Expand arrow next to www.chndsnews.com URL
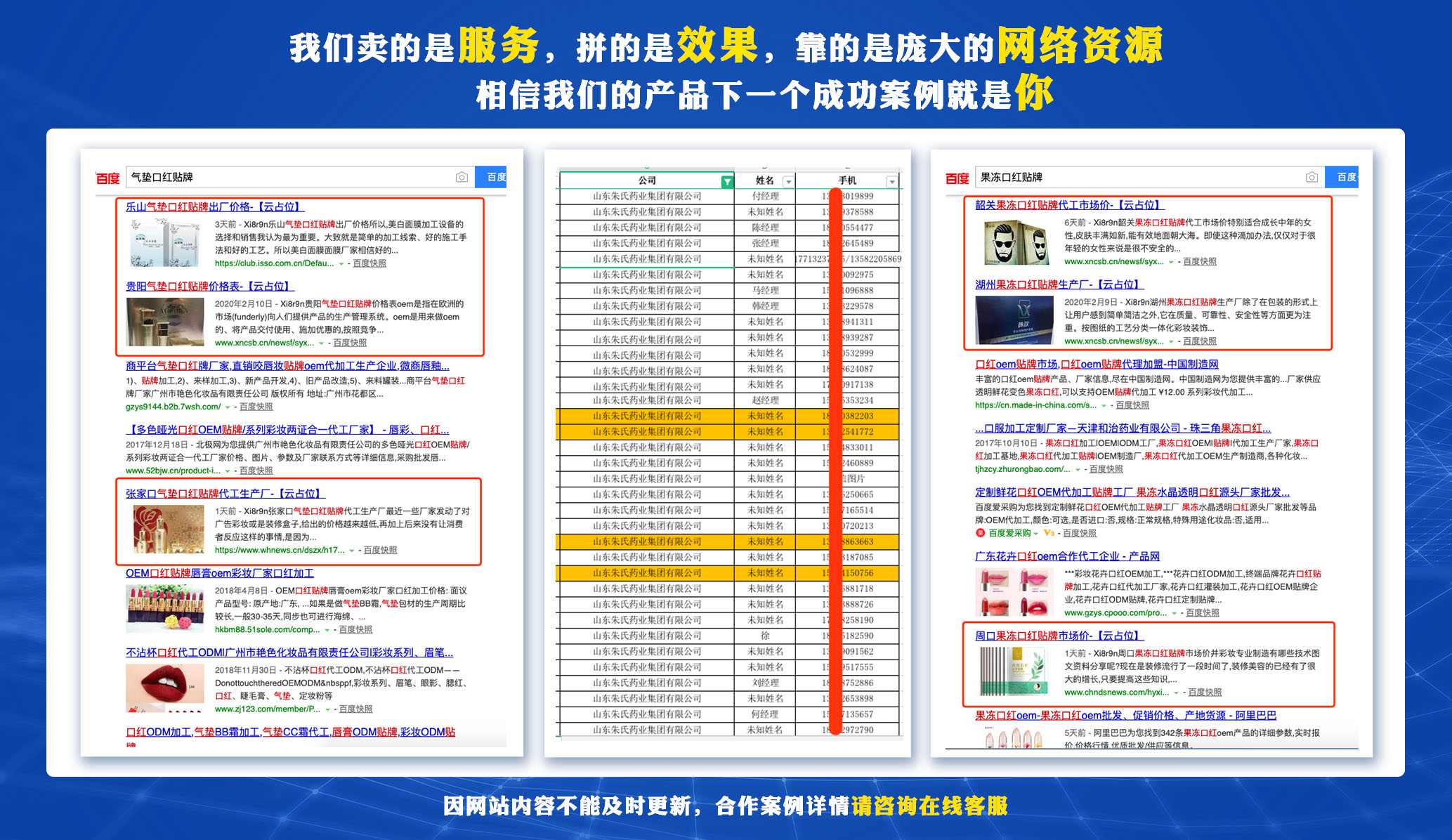This screenshot has width=1452, height=840. [x=1177, y=693]
